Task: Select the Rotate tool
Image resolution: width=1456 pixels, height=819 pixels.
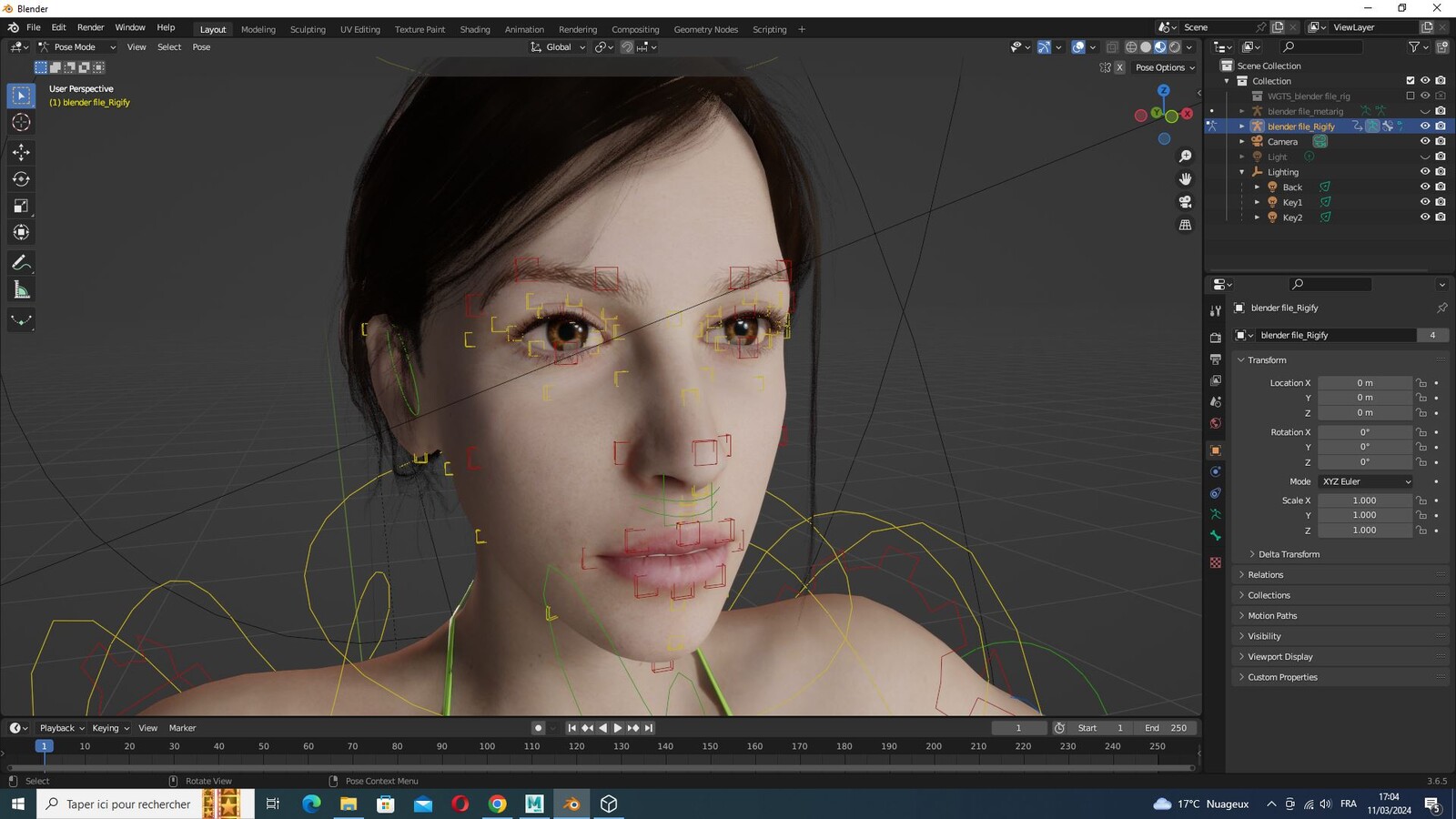Action: tap(21, 179)
